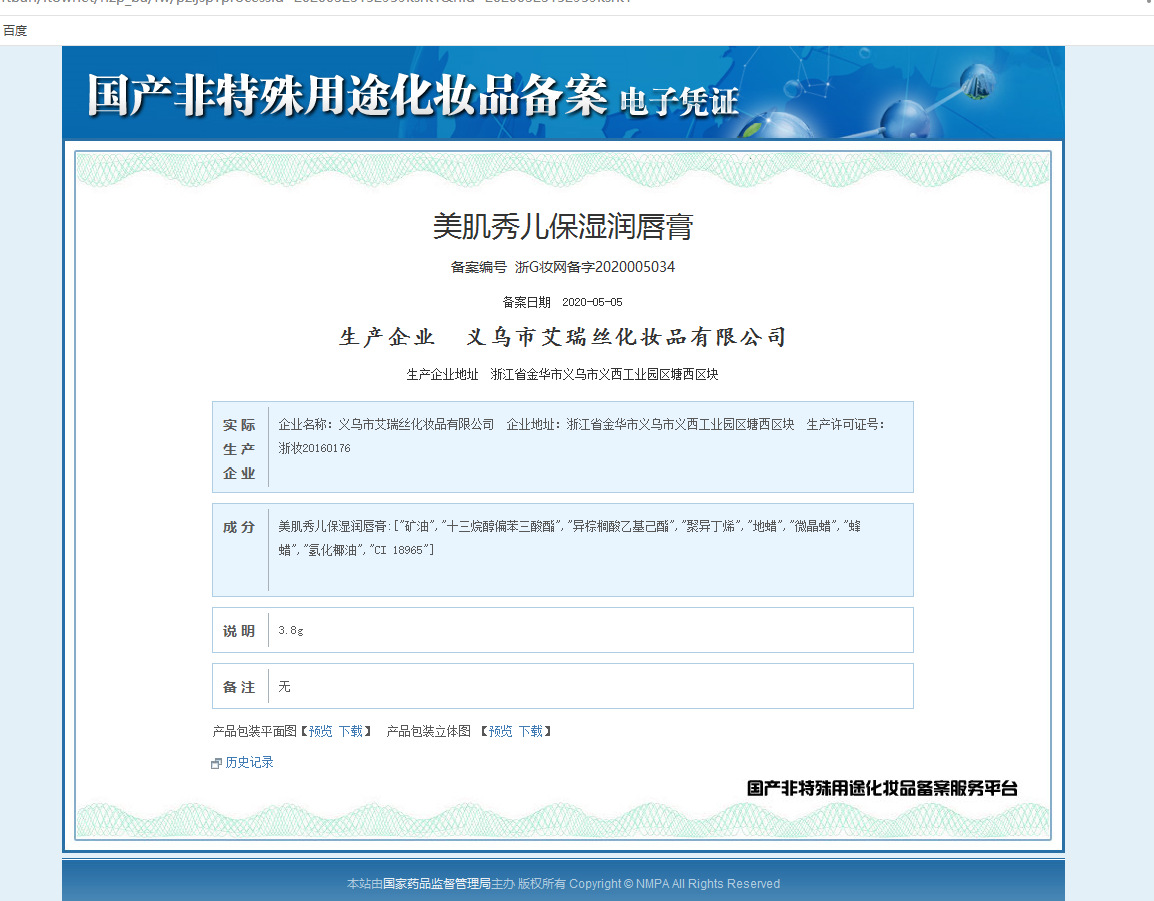The height and width of the screenshot is (901, 1154).
Task: Click the 实际生产企业 row label
Action: coord(239,448)
